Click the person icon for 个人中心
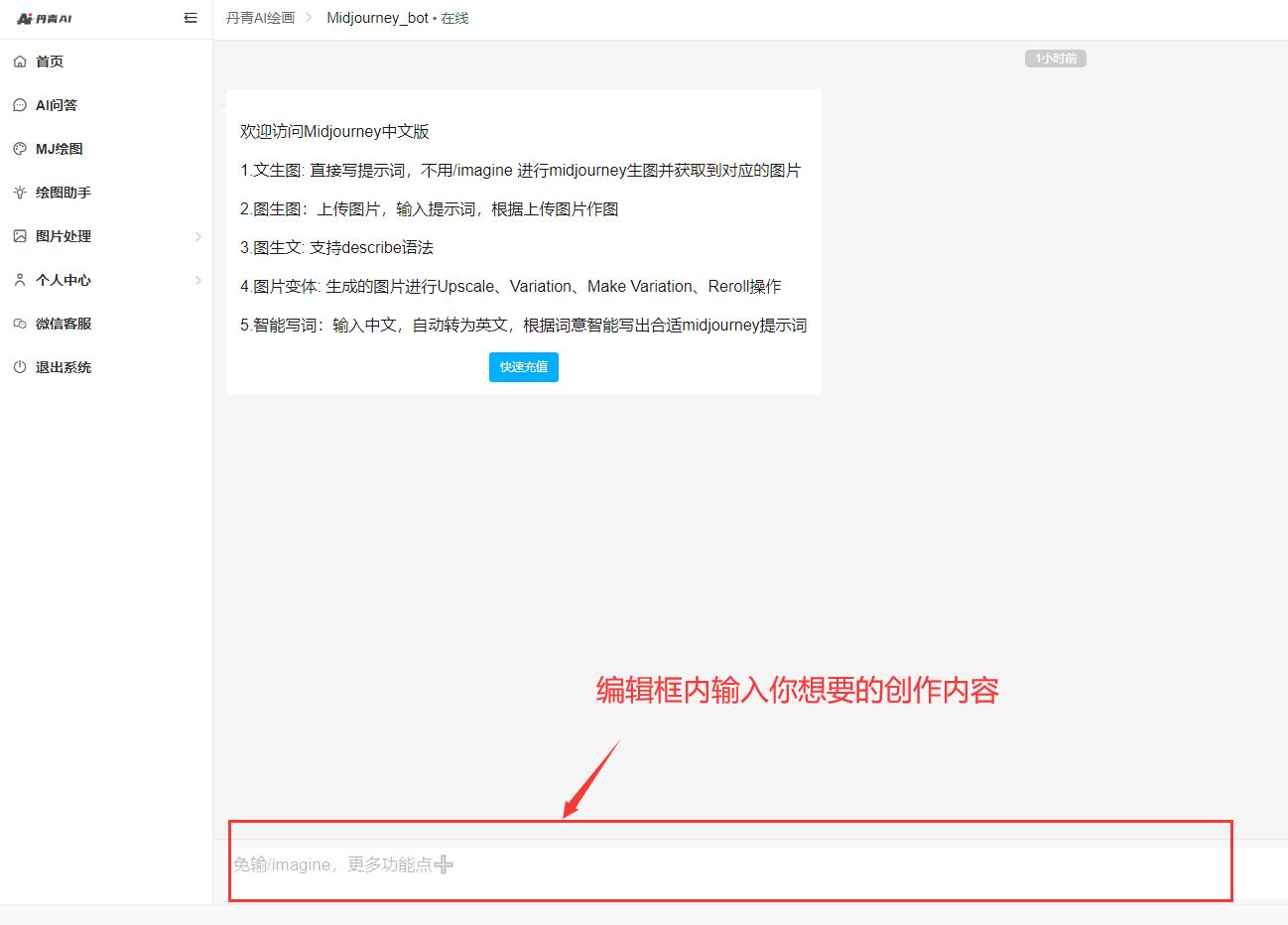 tap(20, 280)
